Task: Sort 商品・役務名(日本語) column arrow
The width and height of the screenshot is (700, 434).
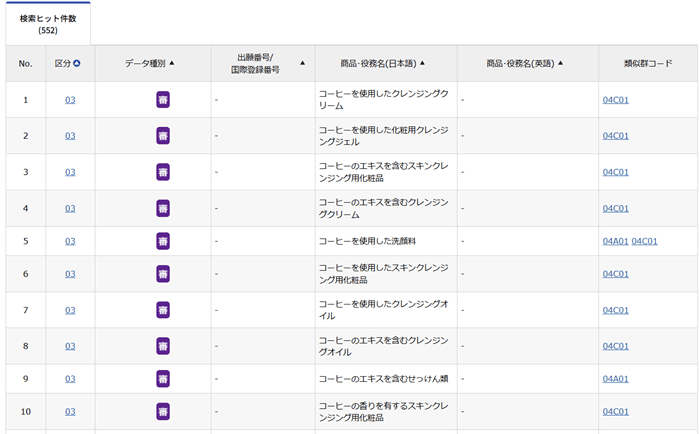Action: coord(422,63)
